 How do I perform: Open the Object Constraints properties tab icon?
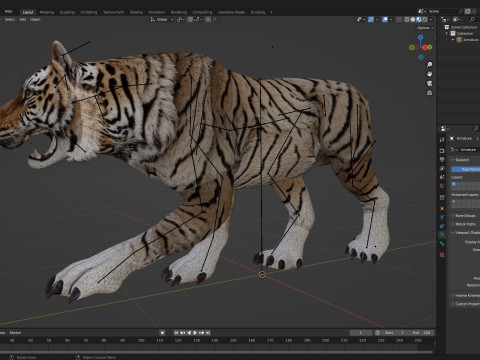(x=442, y=226)
